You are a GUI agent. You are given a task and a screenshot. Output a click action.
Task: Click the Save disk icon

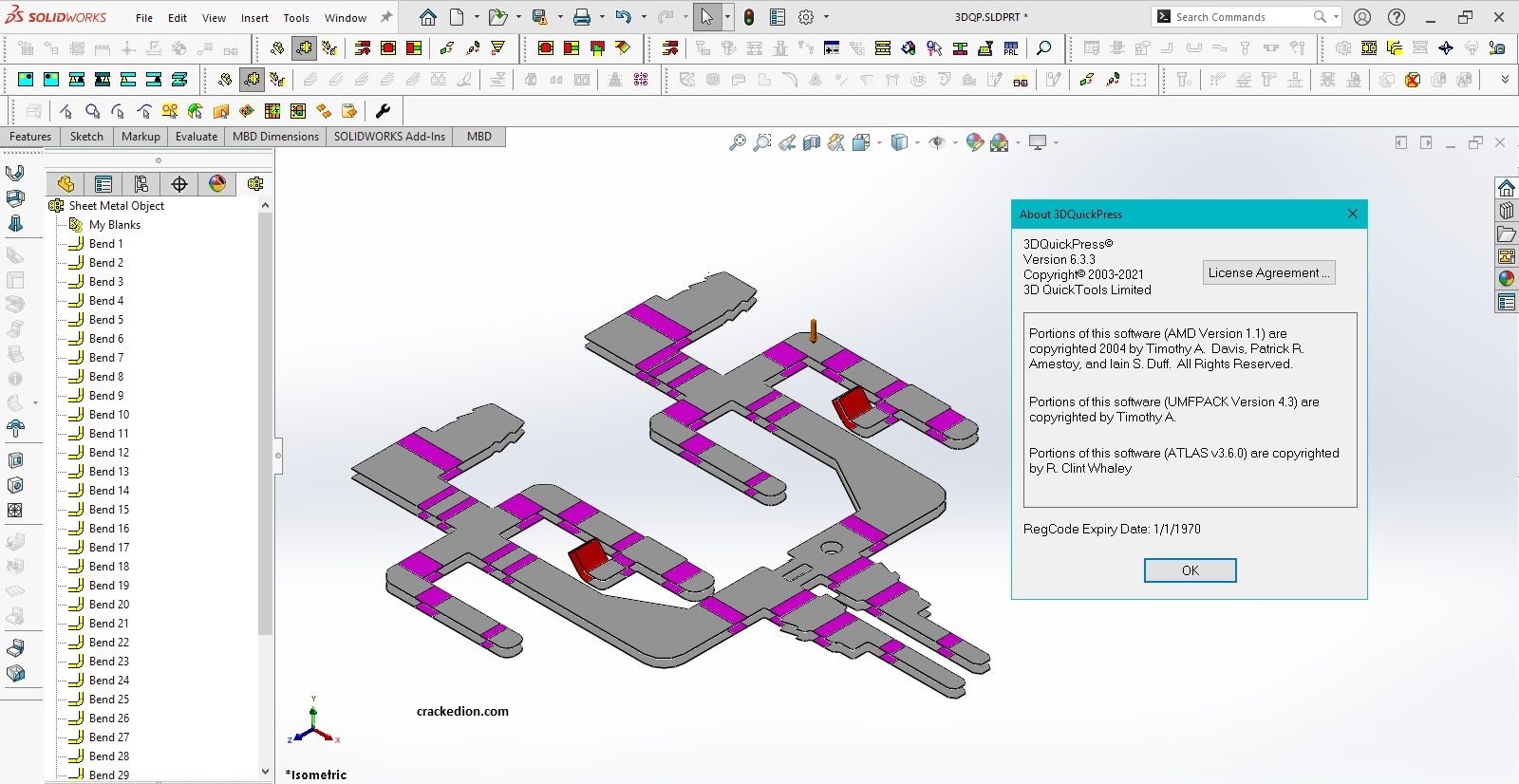[x=539, y=17]
